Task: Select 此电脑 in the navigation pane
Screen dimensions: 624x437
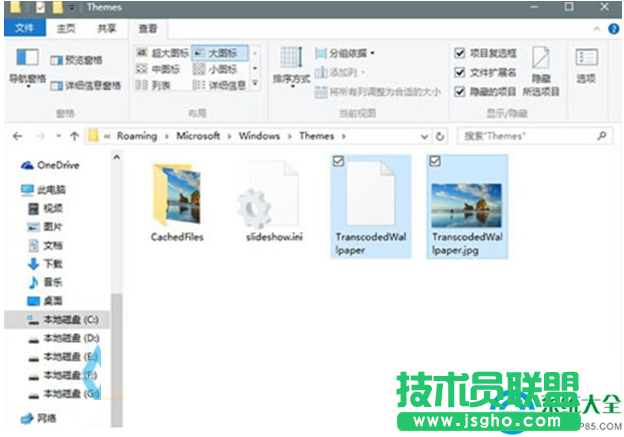Action: [x=44, y=190]
